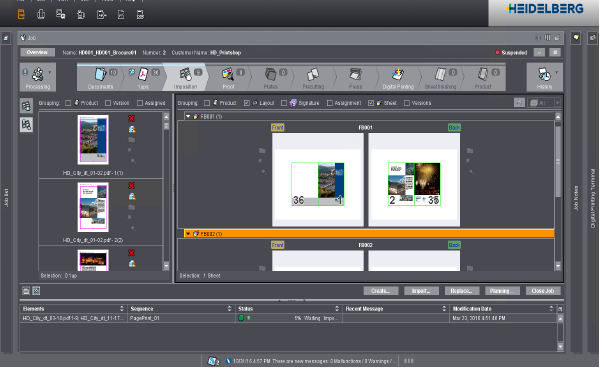The height and width of the screenshot is (370, 604).
Task: Click the green play button next to Suspended
Action: 539,52
